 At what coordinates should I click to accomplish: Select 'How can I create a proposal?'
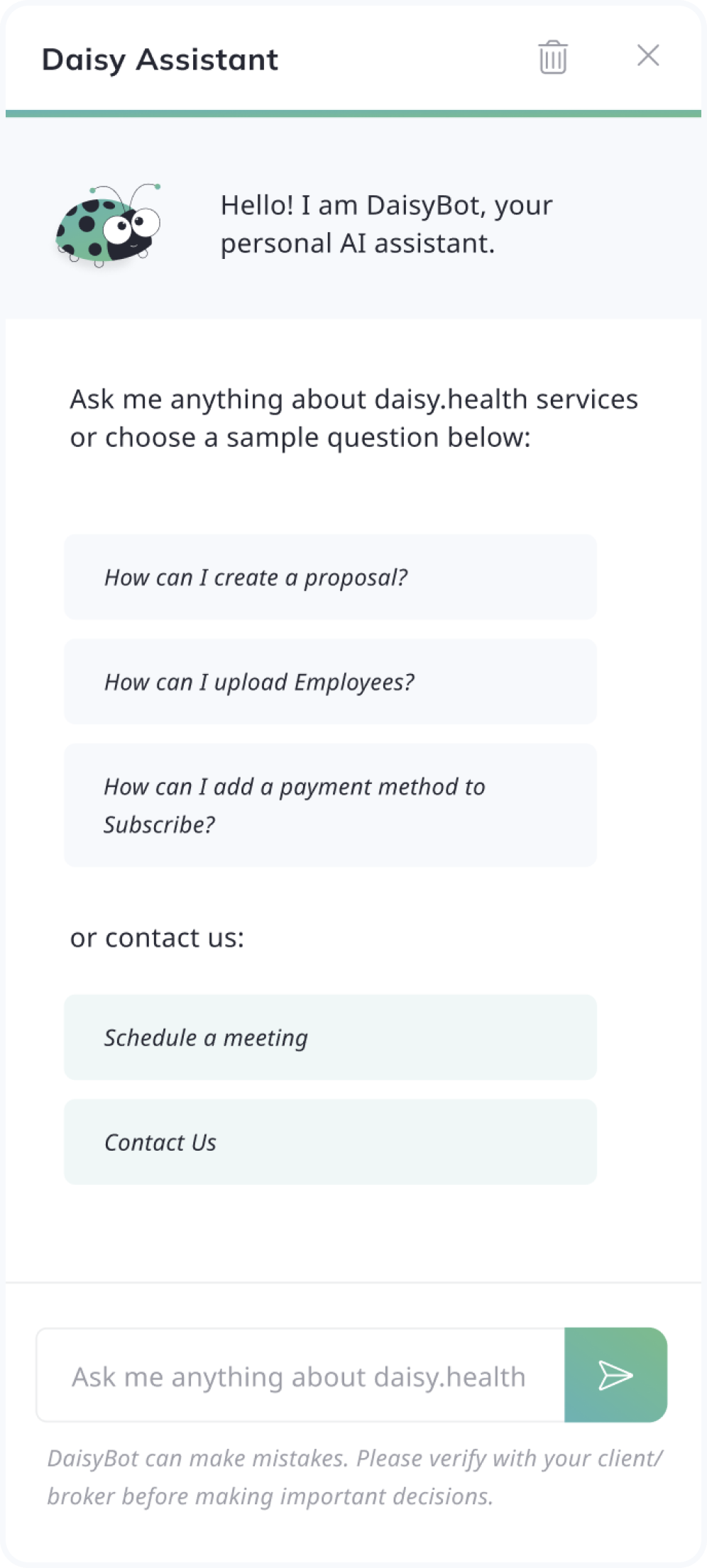[330, 577]
